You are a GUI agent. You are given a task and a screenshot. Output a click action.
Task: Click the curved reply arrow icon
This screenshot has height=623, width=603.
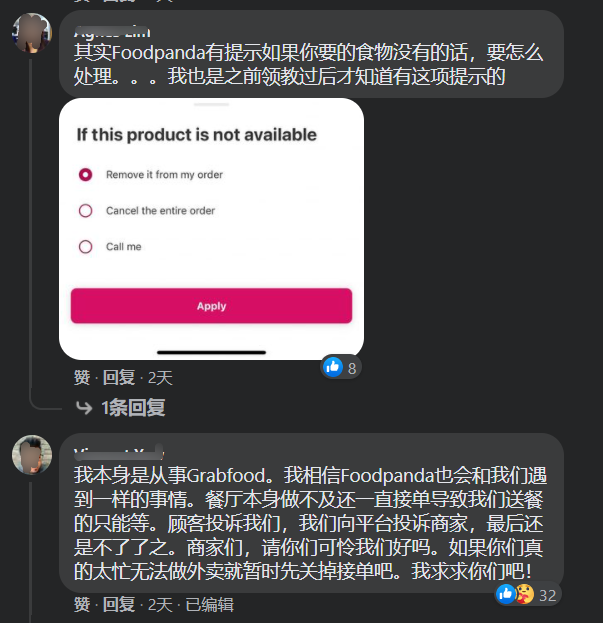(84, 408)
